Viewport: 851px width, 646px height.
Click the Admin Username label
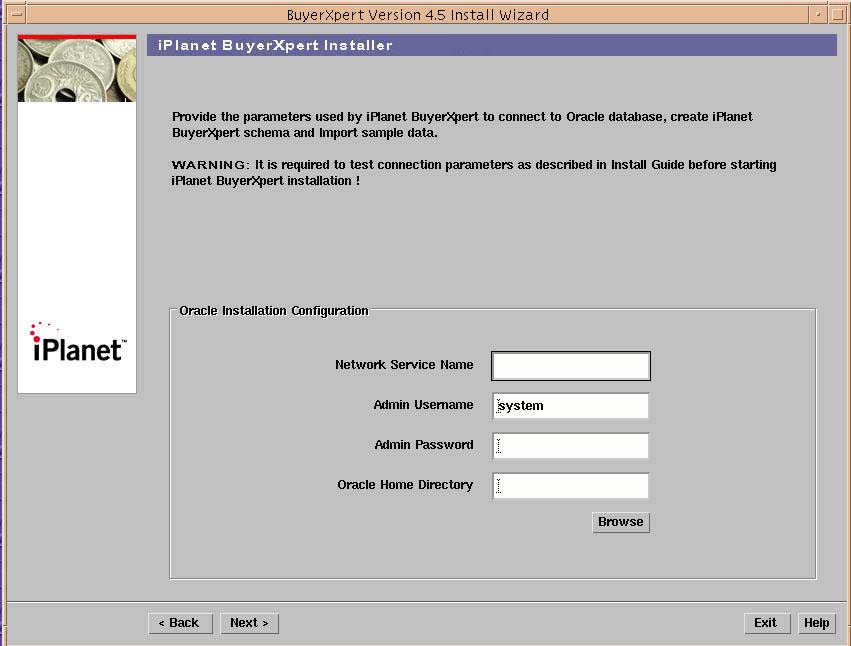pyautogui.click(x=423, y=405)
